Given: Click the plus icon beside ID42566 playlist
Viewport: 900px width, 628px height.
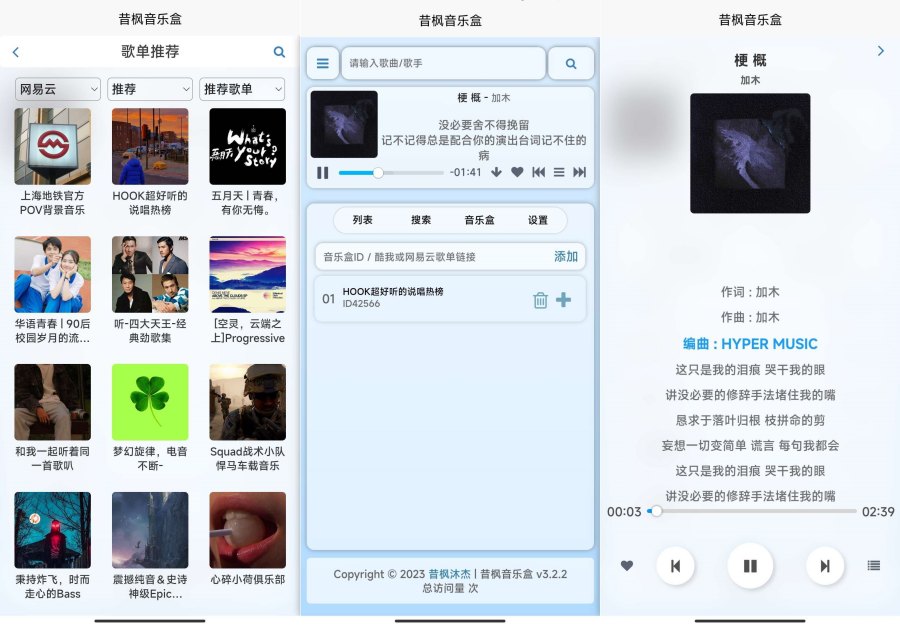Looking at the screenshot, I should [x=565, y=298].
